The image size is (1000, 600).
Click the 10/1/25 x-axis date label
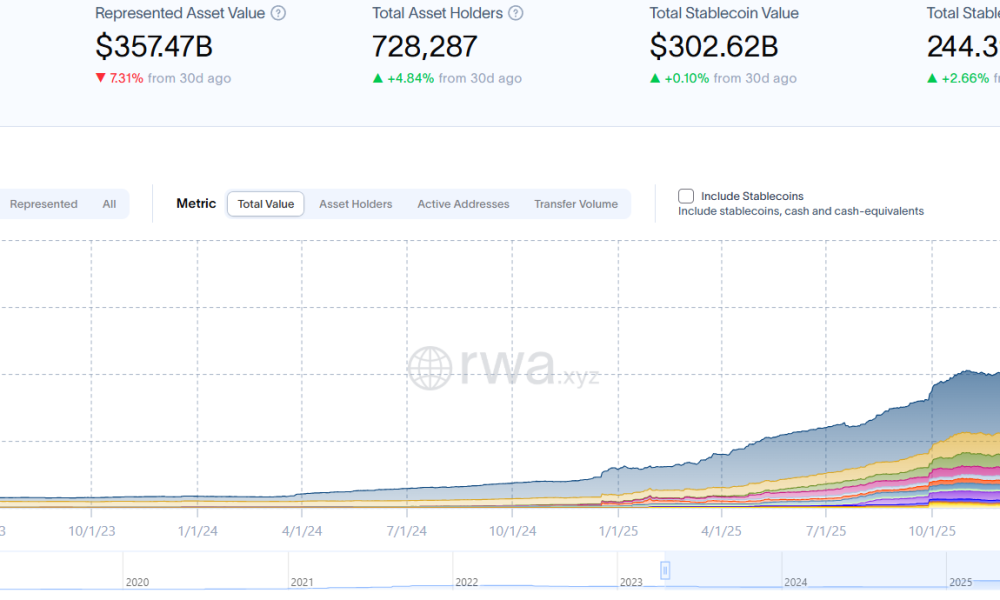[932, 531]
